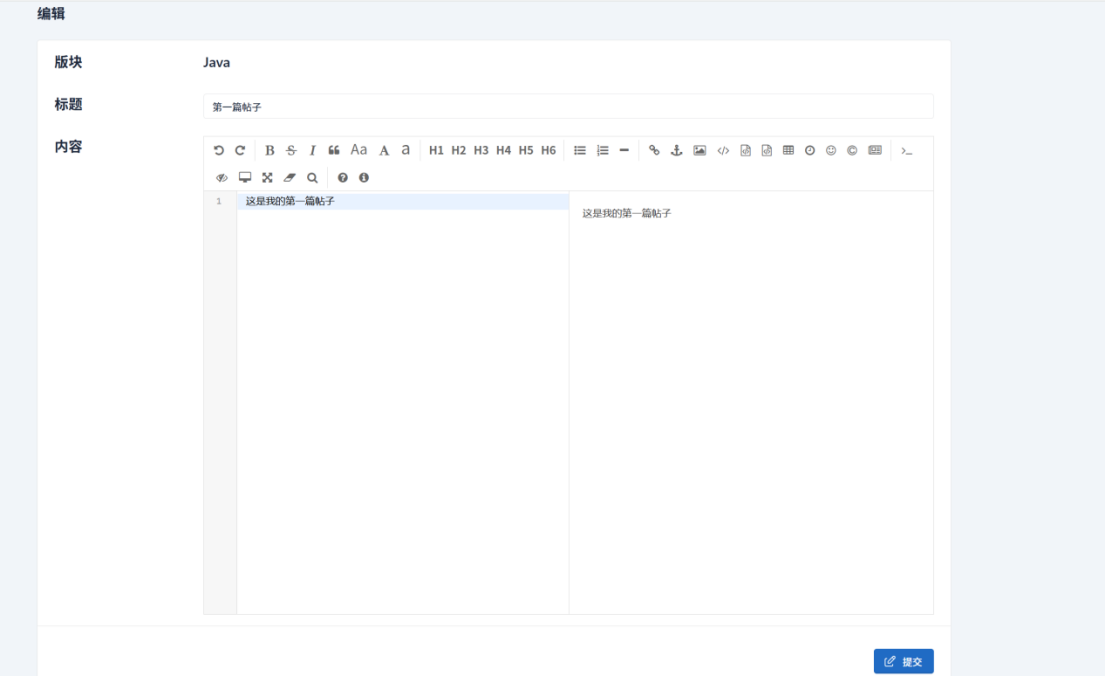Screen dimensions: 1106x676
Task: Insert heading level H6
Action: [x=549, y=150]
